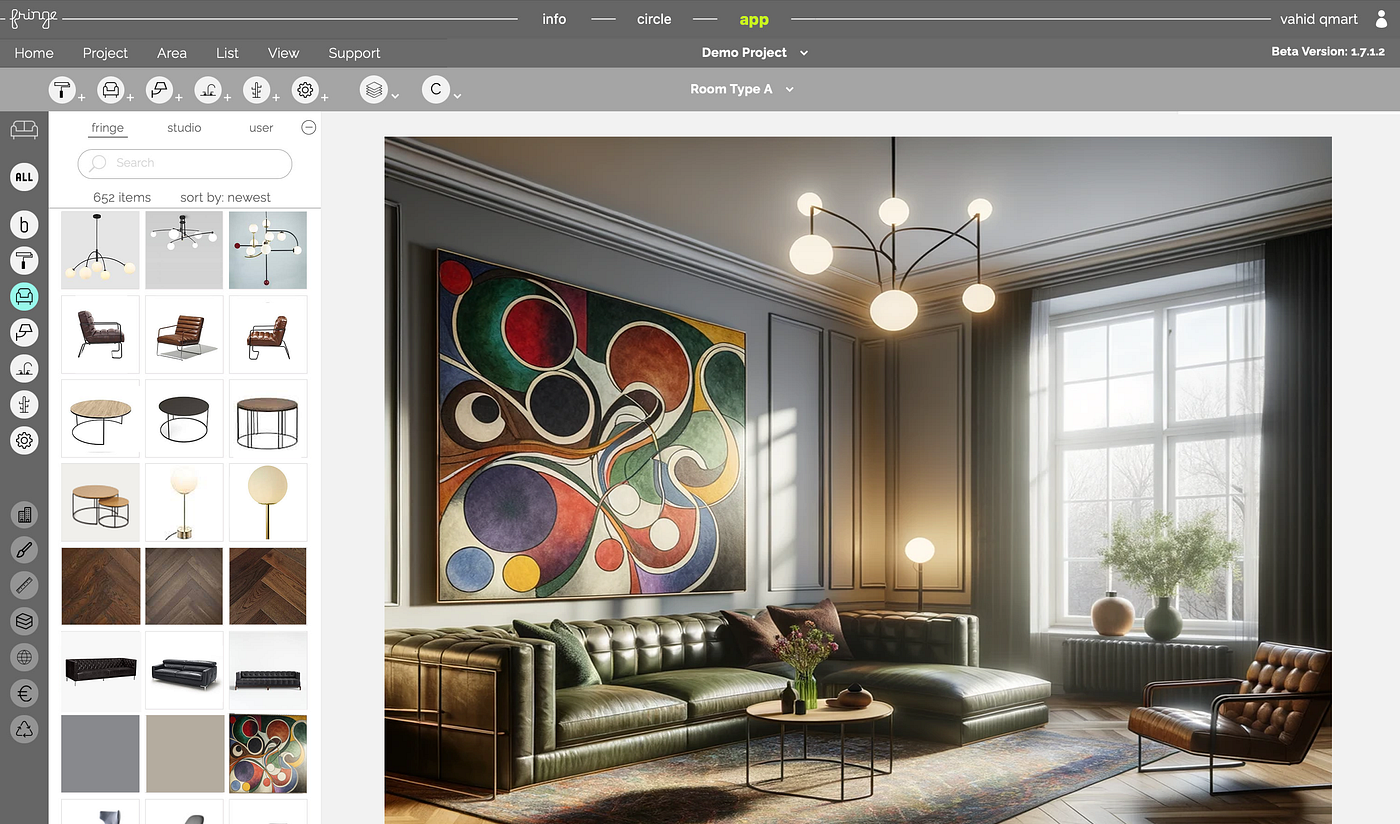Screen dimensions: 1400x824
Task: Switch to the fringe library tab
Action: click(x=107, y=128)
